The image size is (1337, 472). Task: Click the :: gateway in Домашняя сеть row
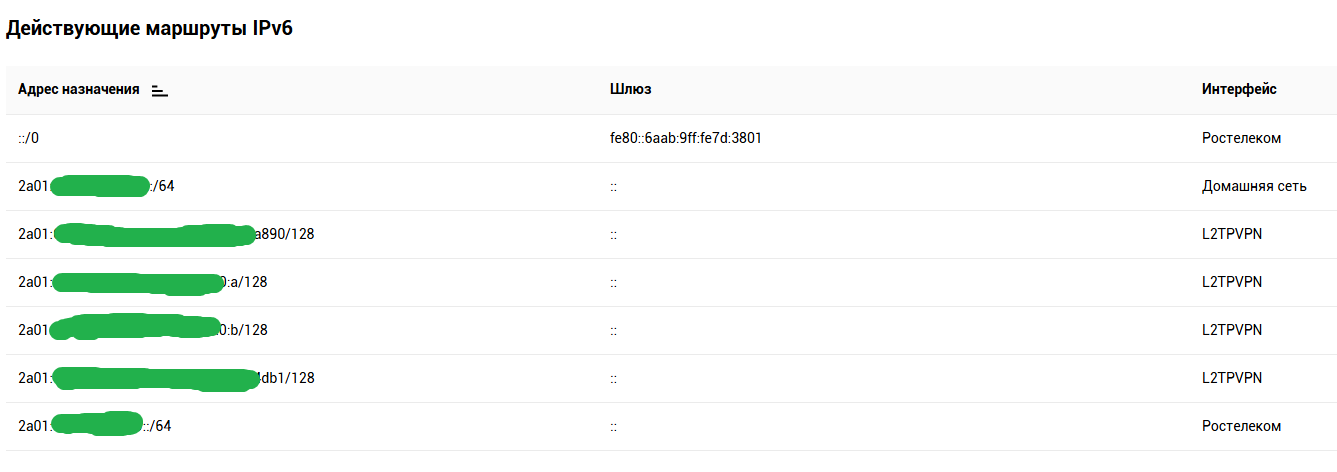613,186
